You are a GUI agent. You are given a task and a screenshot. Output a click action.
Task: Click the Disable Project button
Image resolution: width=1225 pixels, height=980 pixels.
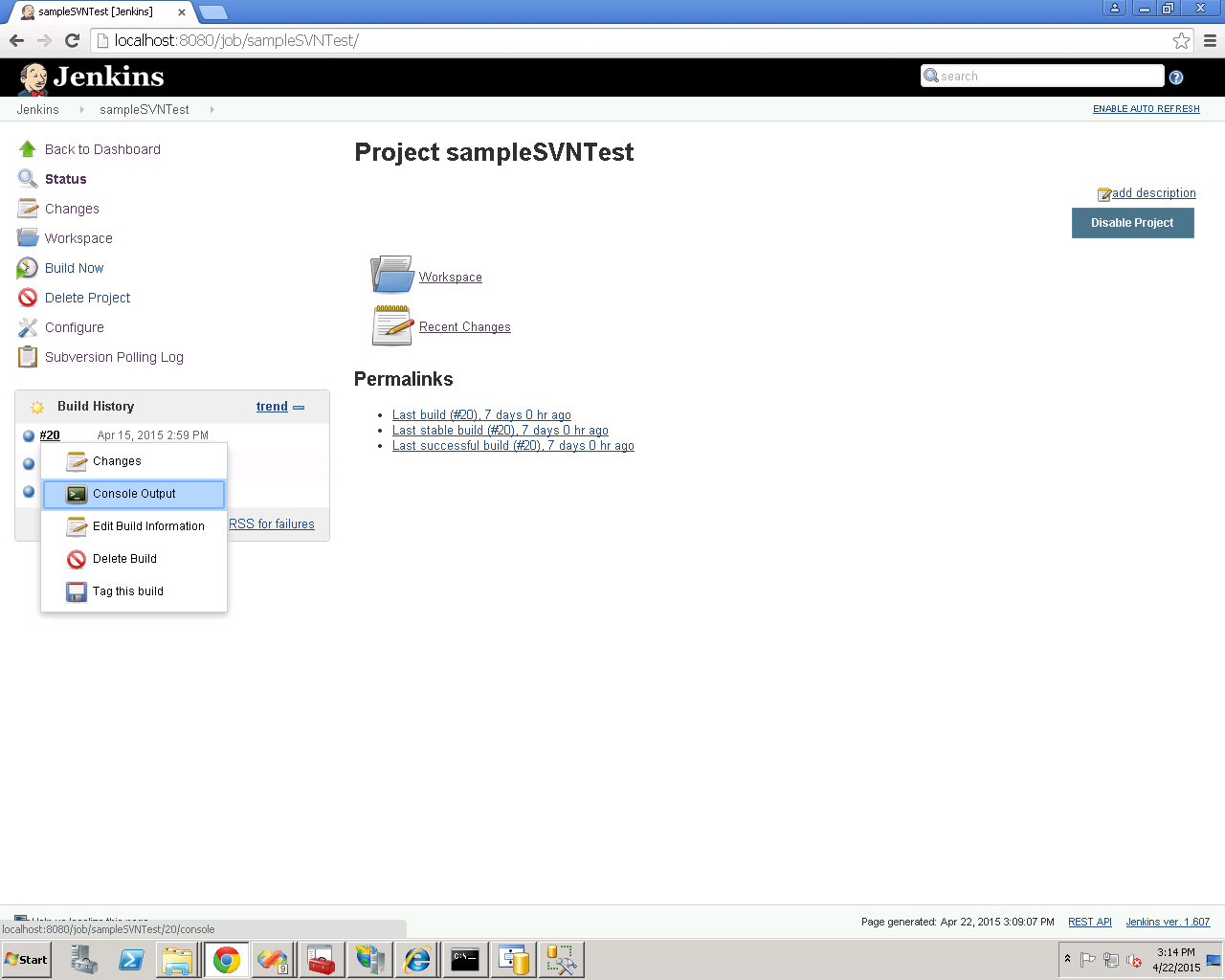[x=1132, y=223]
